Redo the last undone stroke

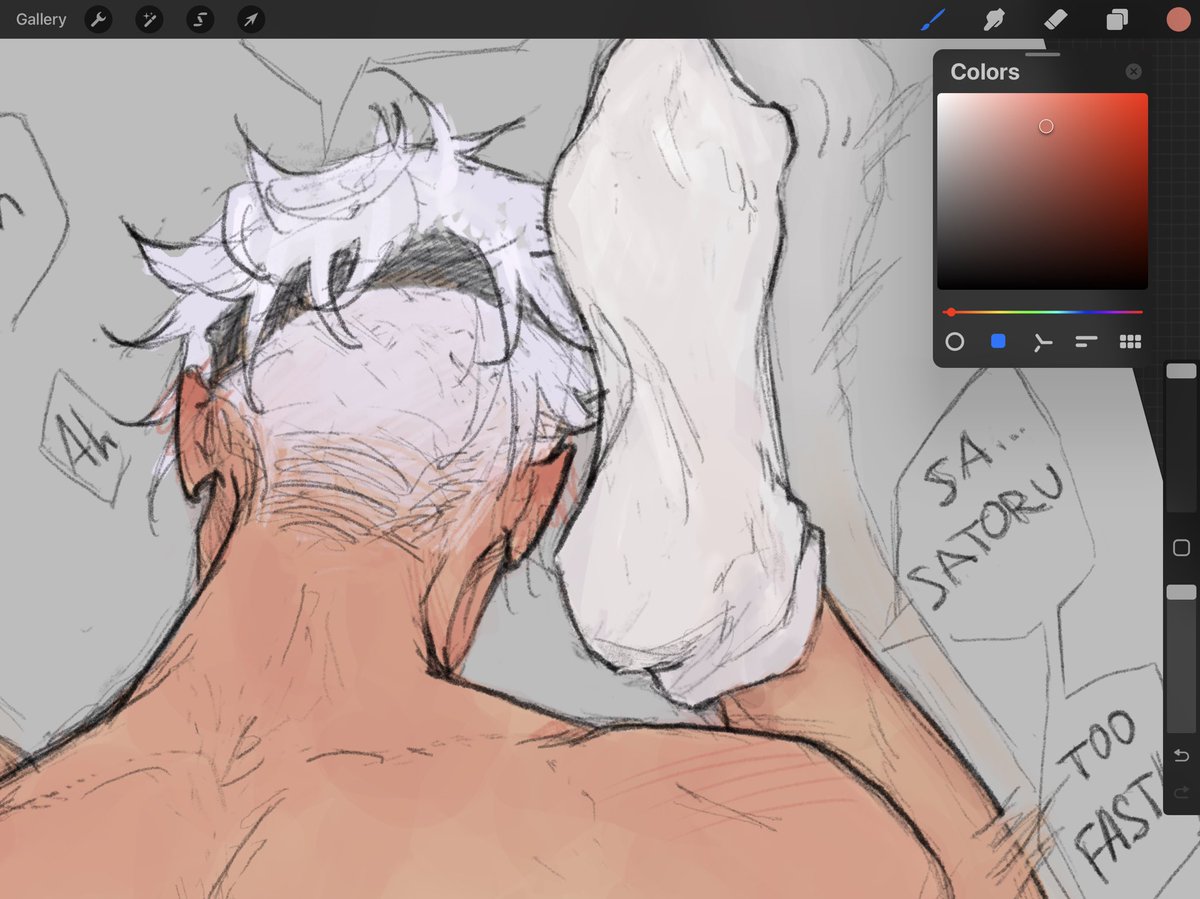pos(1181,794)
